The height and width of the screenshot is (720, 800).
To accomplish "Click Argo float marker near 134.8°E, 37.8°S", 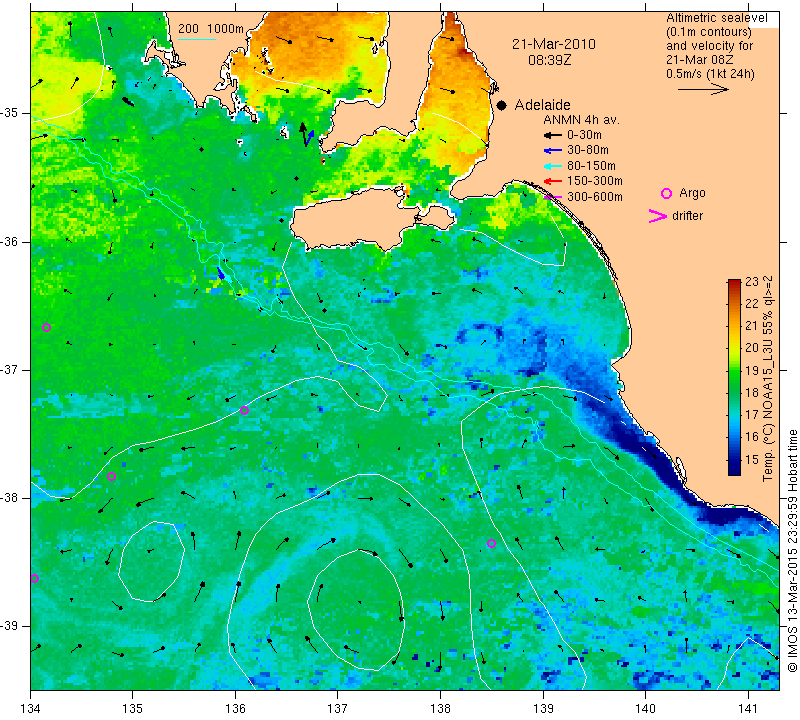I will point(112,477).
